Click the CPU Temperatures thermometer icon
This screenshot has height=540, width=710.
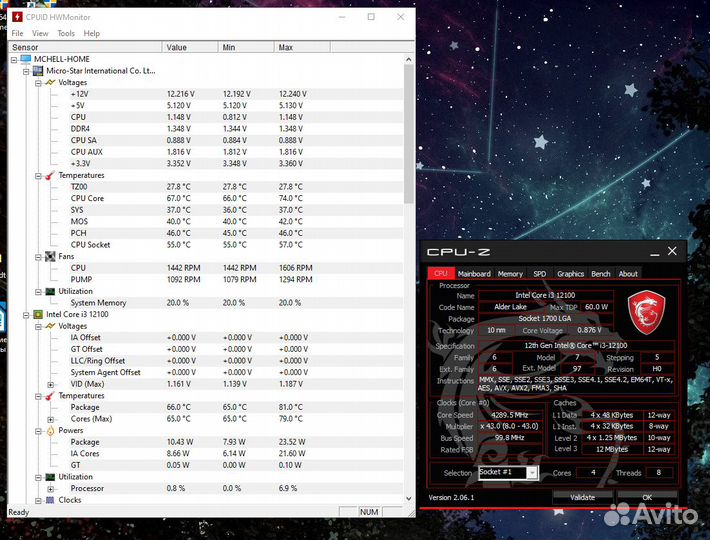50,396
